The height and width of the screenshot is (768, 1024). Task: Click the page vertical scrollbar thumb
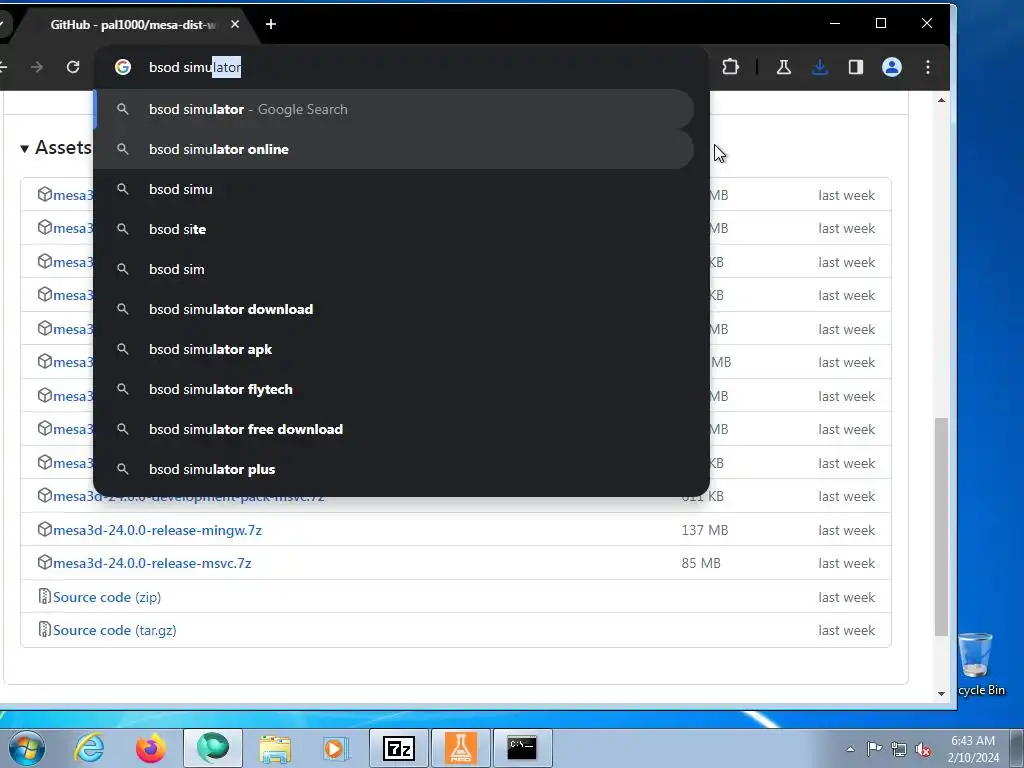(x=941, y=526)
